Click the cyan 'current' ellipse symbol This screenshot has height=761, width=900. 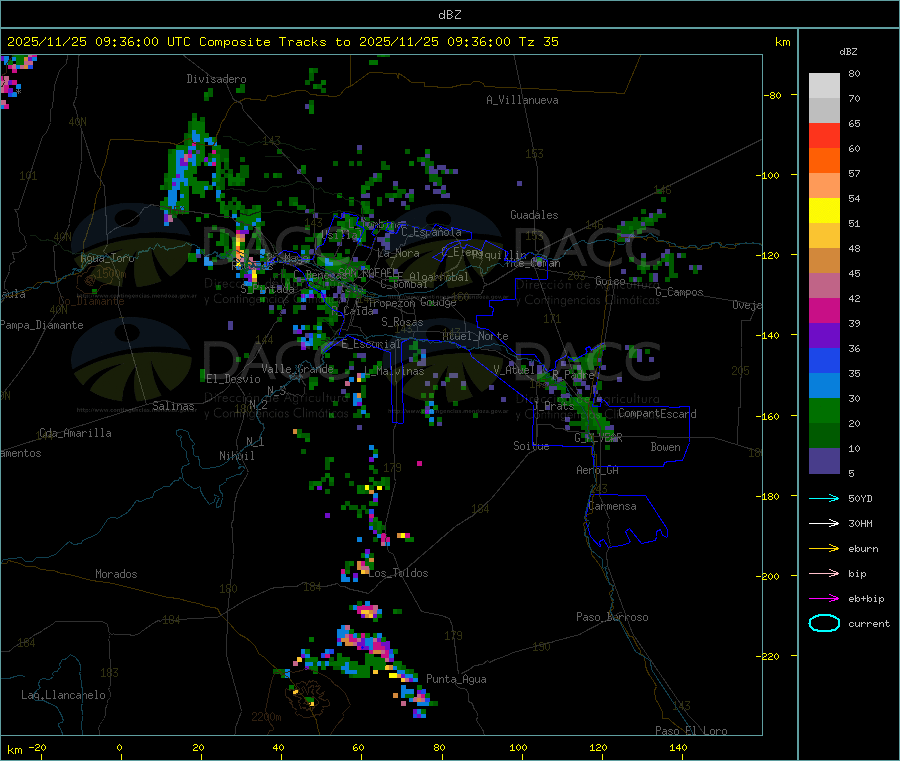(x=824, y=623)
